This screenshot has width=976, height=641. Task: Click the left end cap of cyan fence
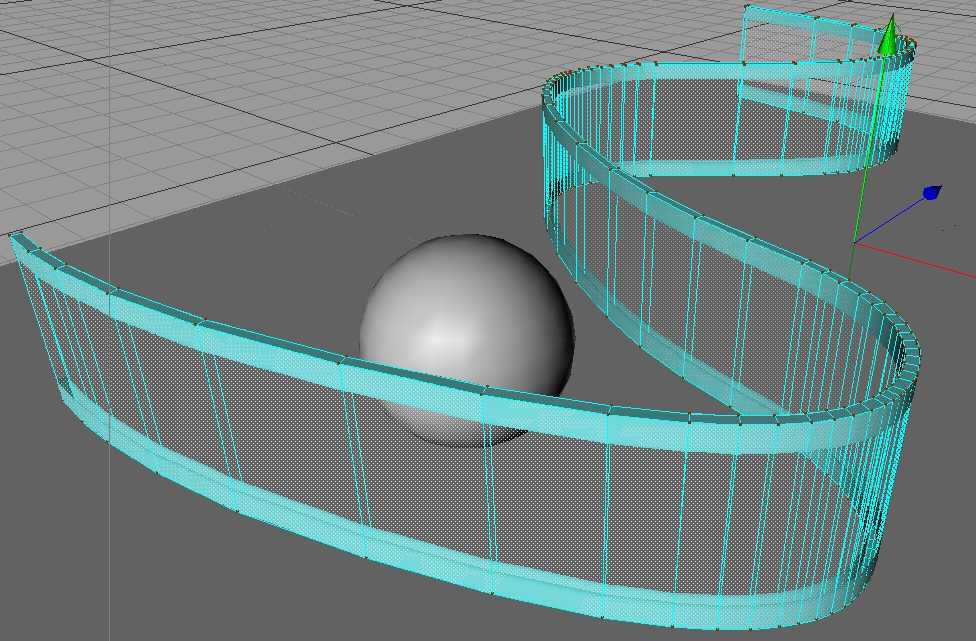pyautogui.click(x=18, y=241)
